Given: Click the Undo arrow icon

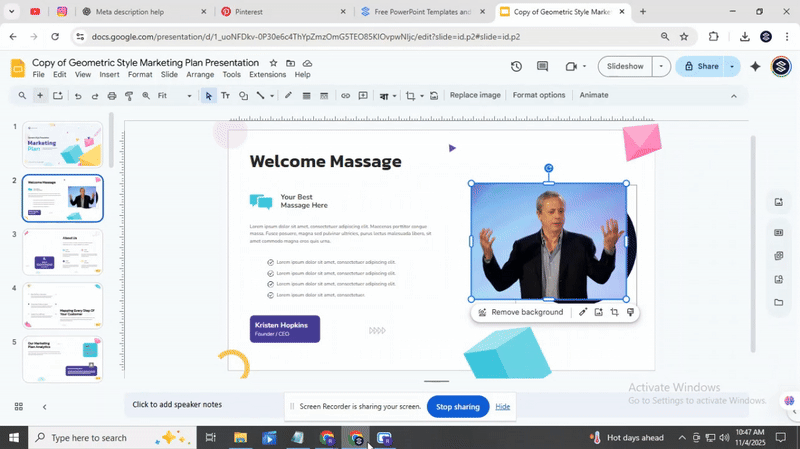Looking at the screenshot, I should tap(77, 96).
